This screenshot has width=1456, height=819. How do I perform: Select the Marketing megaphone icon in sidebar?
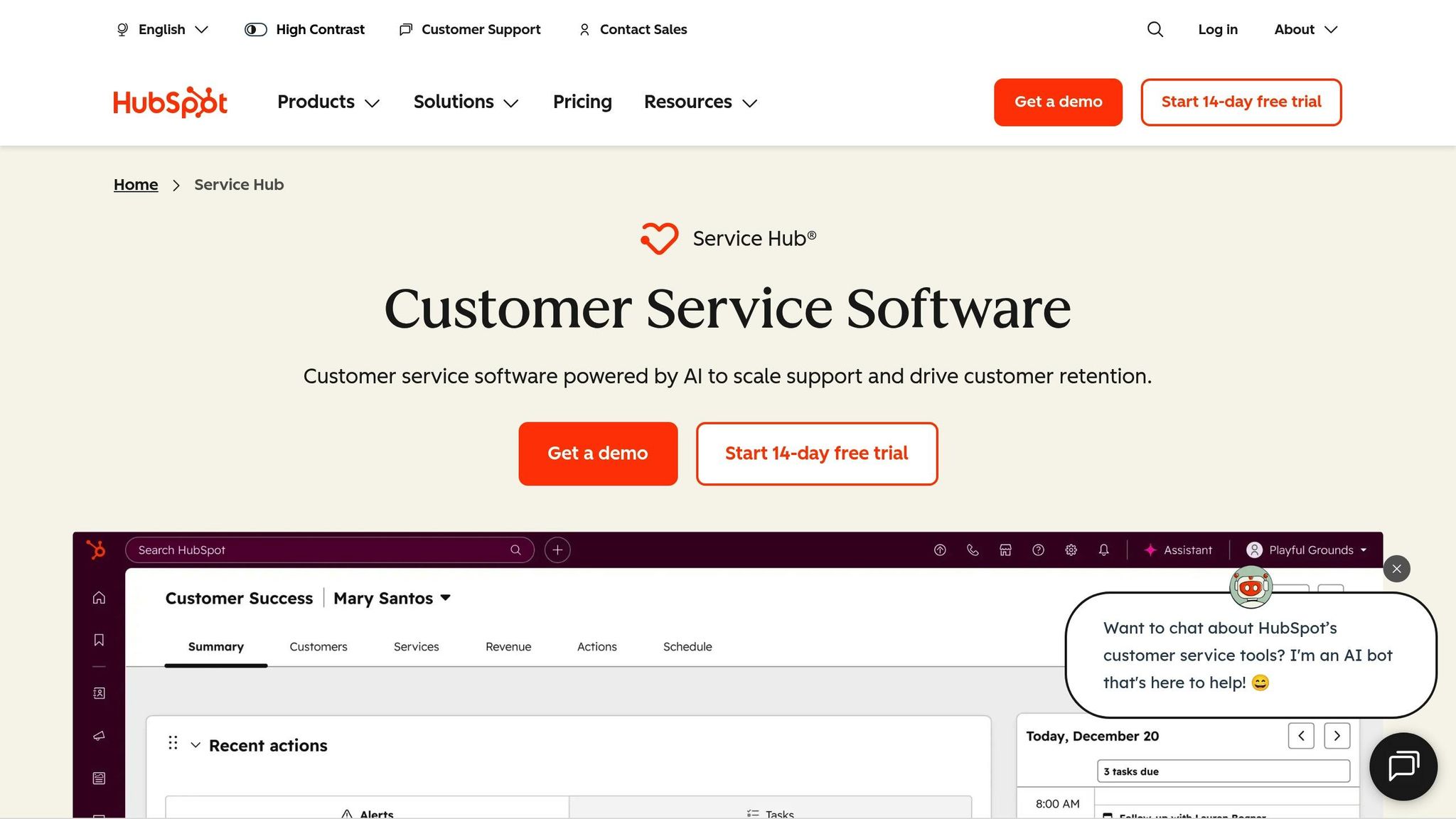tap(99, 736)
